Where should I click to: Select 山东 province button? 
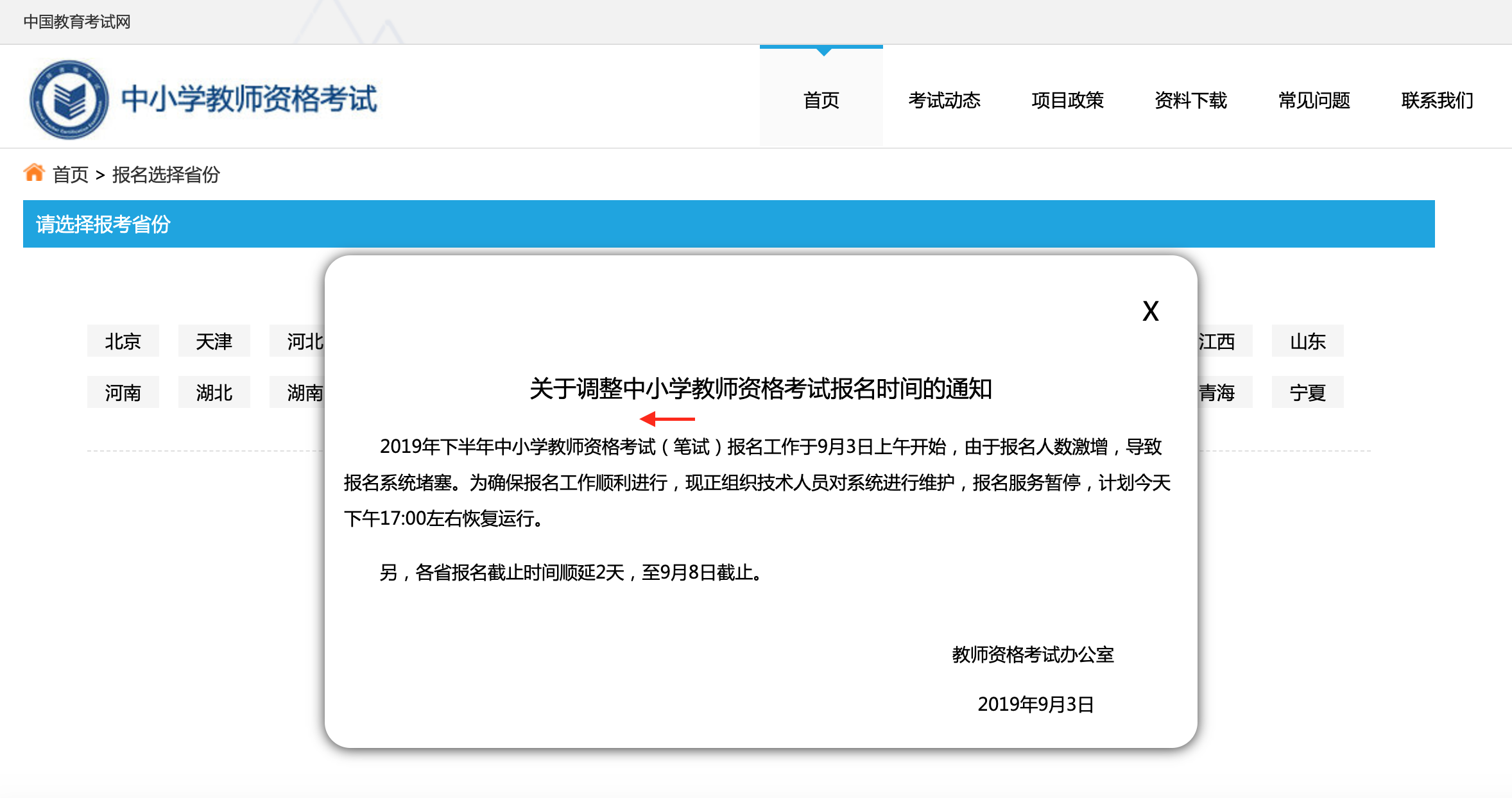point(1307,341)
